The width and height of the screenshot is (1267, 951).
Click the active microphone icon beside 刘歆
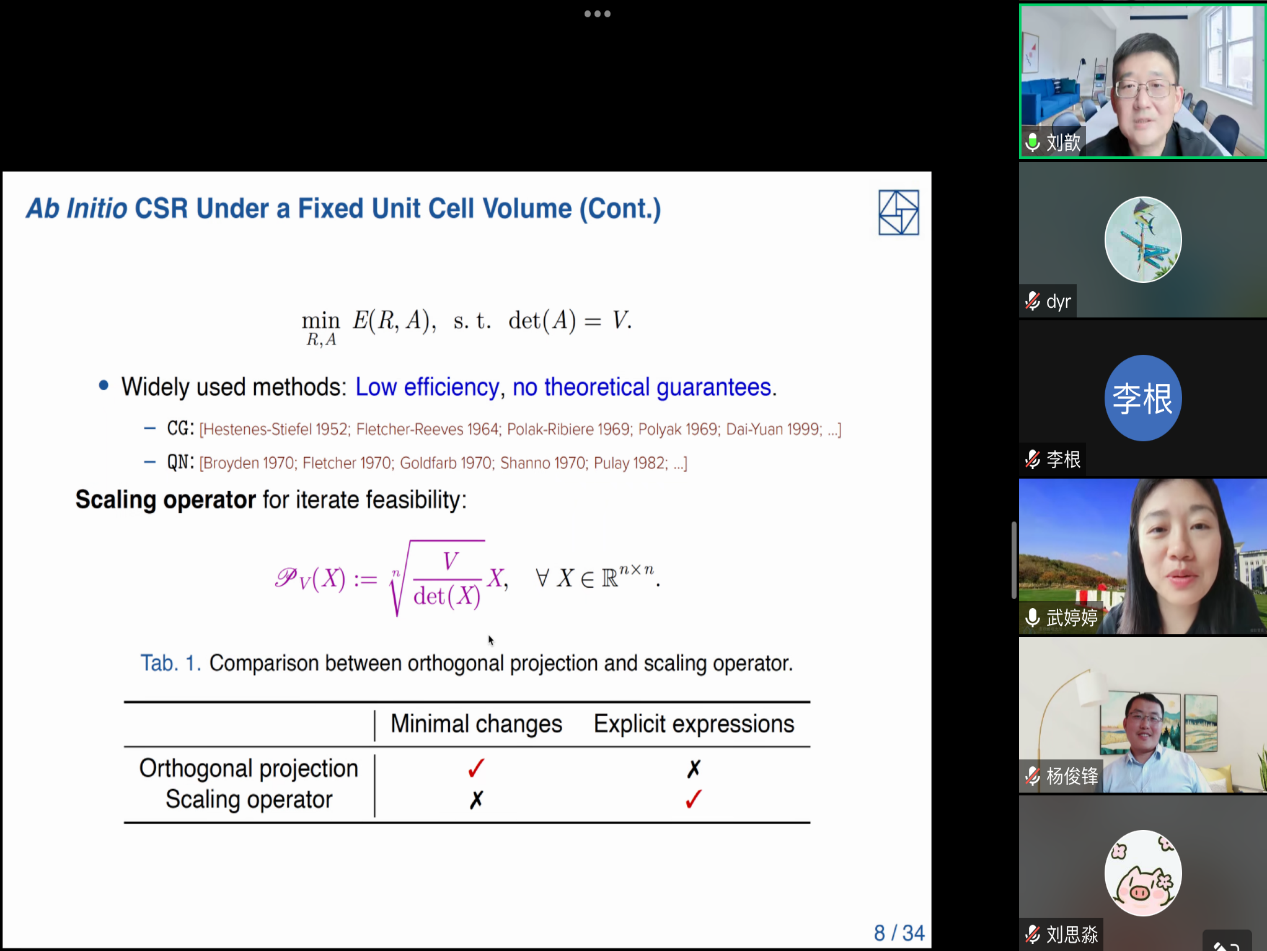(1033, 142)
